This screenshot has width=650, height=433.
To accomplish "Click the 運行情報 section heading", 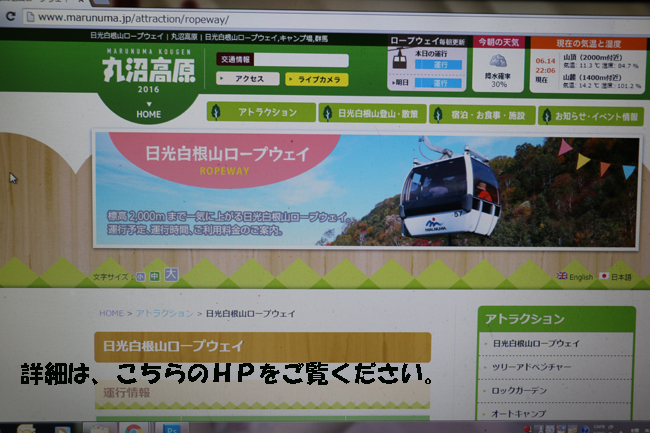I will (126, 393).
